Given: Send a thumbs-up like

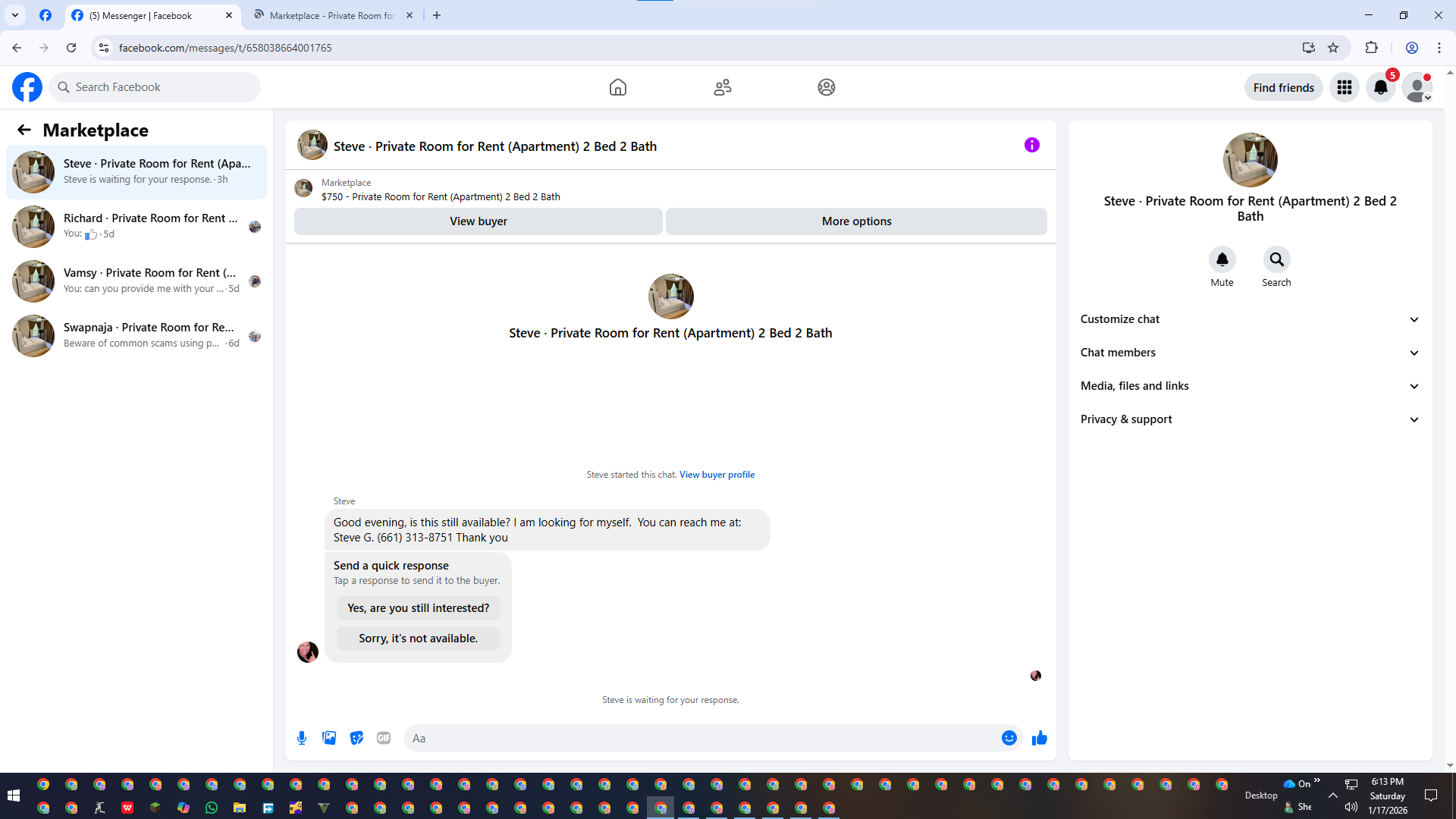Looking at the screenshot, I should coord(1039,738).
